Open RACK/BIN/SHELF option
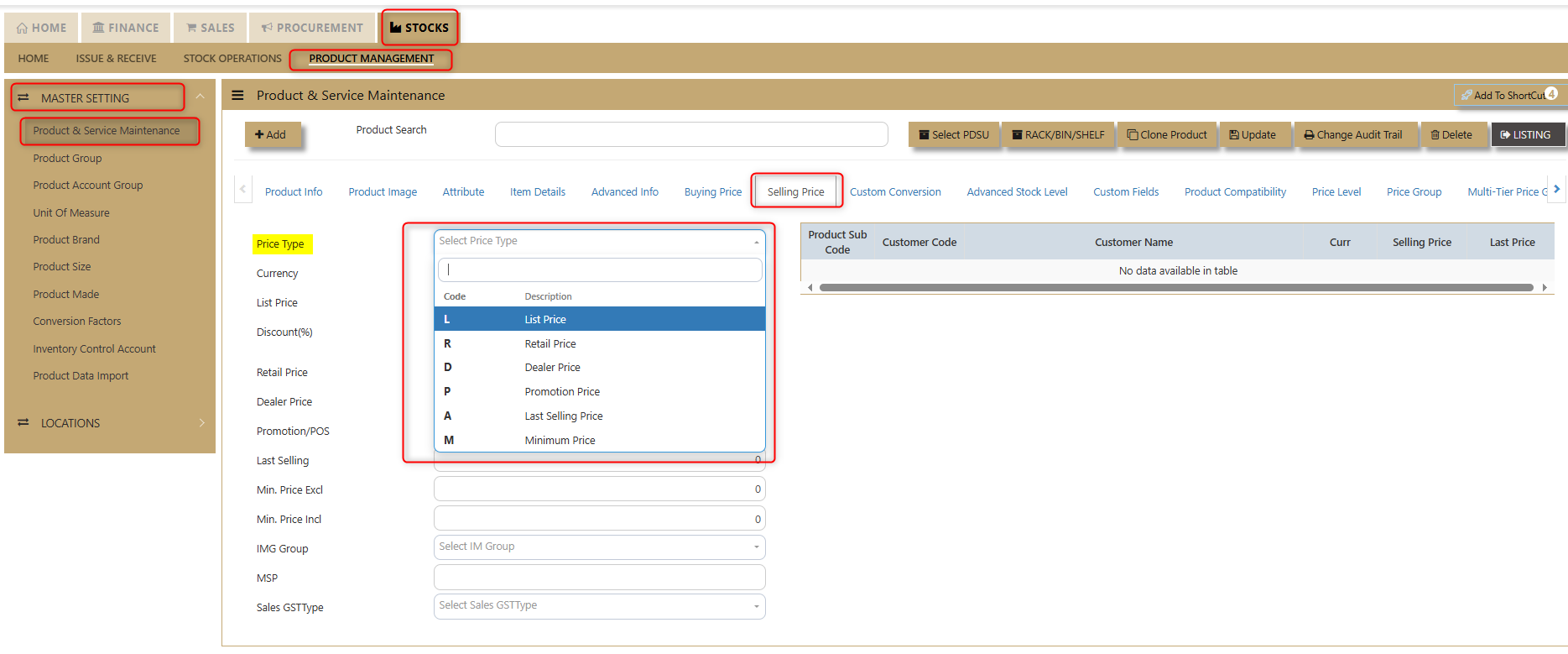 pyautogui.click(x=1059, y=134)
